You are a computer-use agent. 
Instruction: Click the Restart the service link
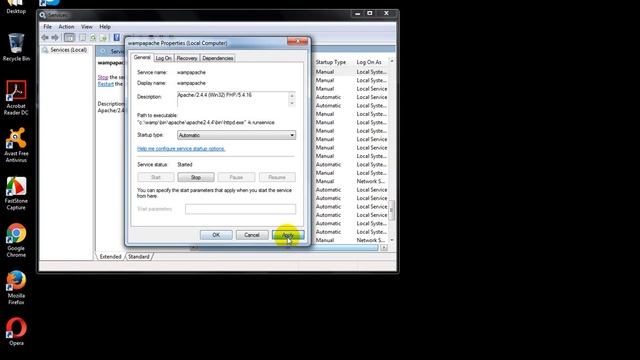click(105, 84)
